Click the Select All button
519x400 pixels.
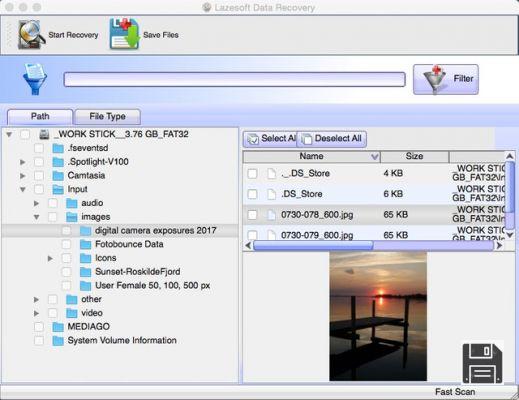[x=270, y=139]
